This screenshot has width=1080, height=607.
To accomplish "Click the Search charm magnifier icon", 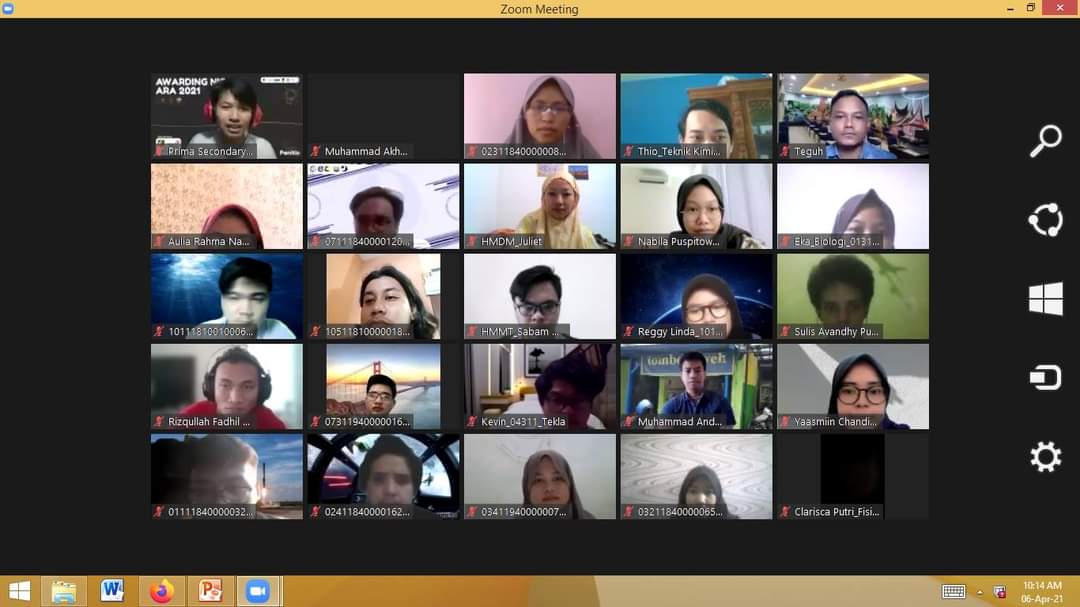I will coord(1045,141).
